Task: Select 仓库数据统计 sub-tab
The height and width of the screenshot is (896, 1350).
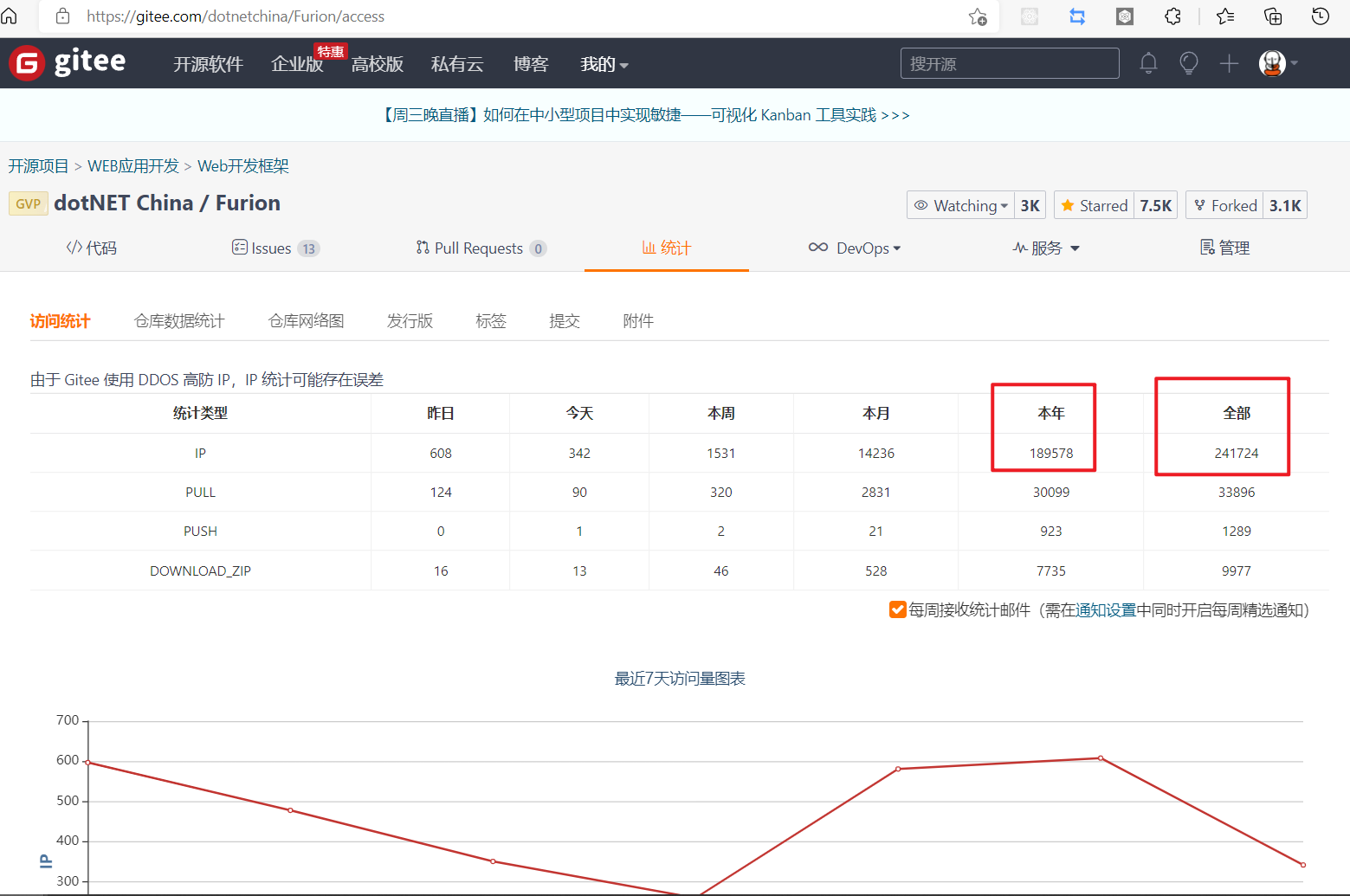Action: (x=179, y=321)
